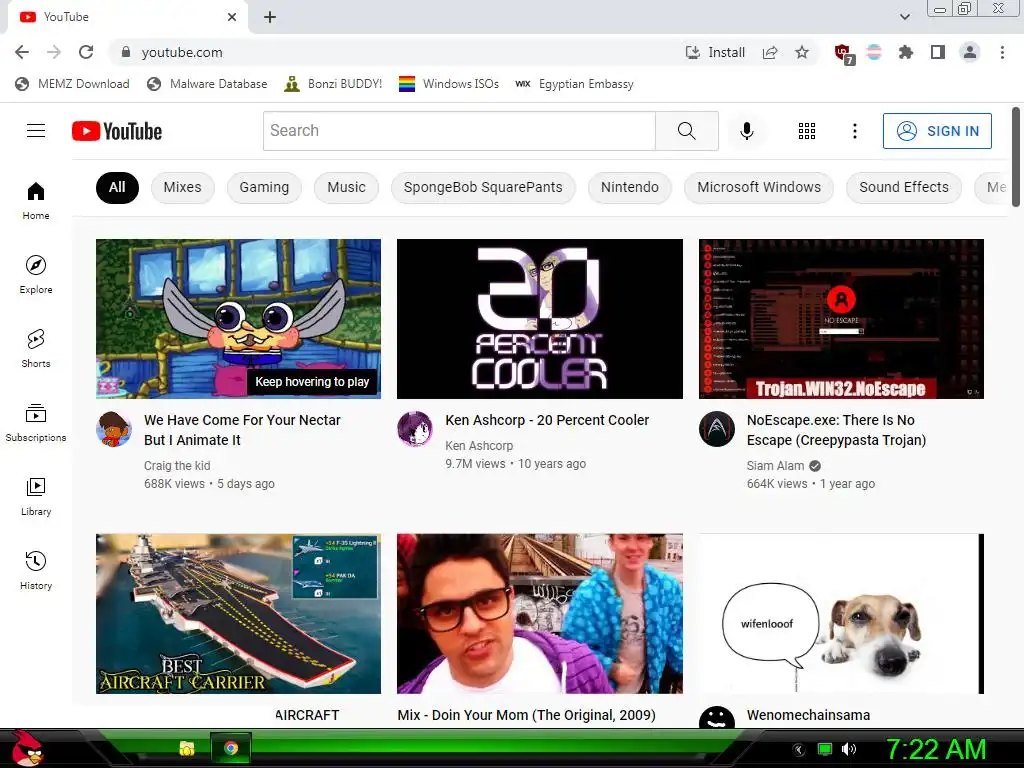Open the Chrome three-dot menu
This screenshot has width=1024, height=768.
(1002, 52)
